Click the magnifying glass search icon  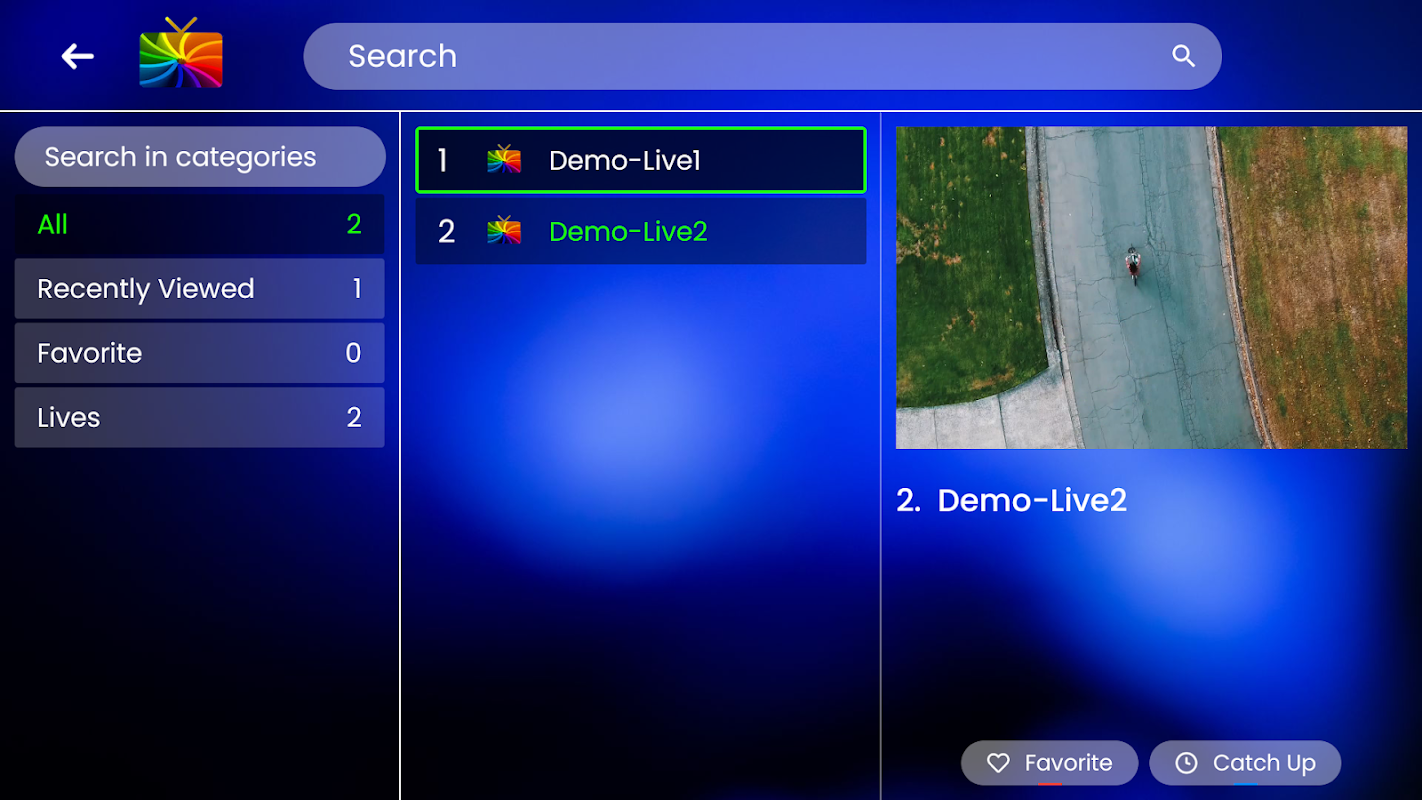click(1183, 56)
